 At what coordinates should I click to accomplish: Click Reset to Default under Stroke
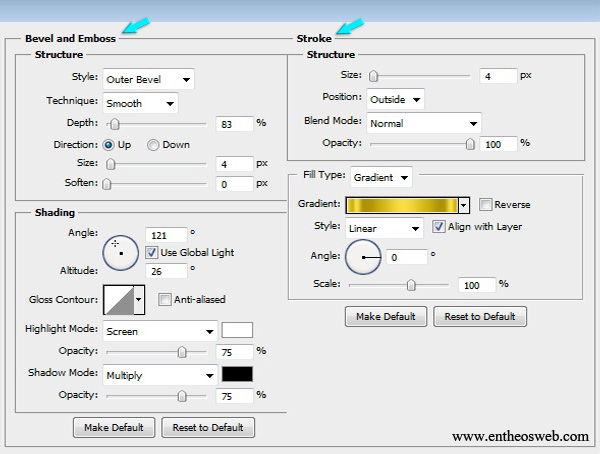point(480,317)
